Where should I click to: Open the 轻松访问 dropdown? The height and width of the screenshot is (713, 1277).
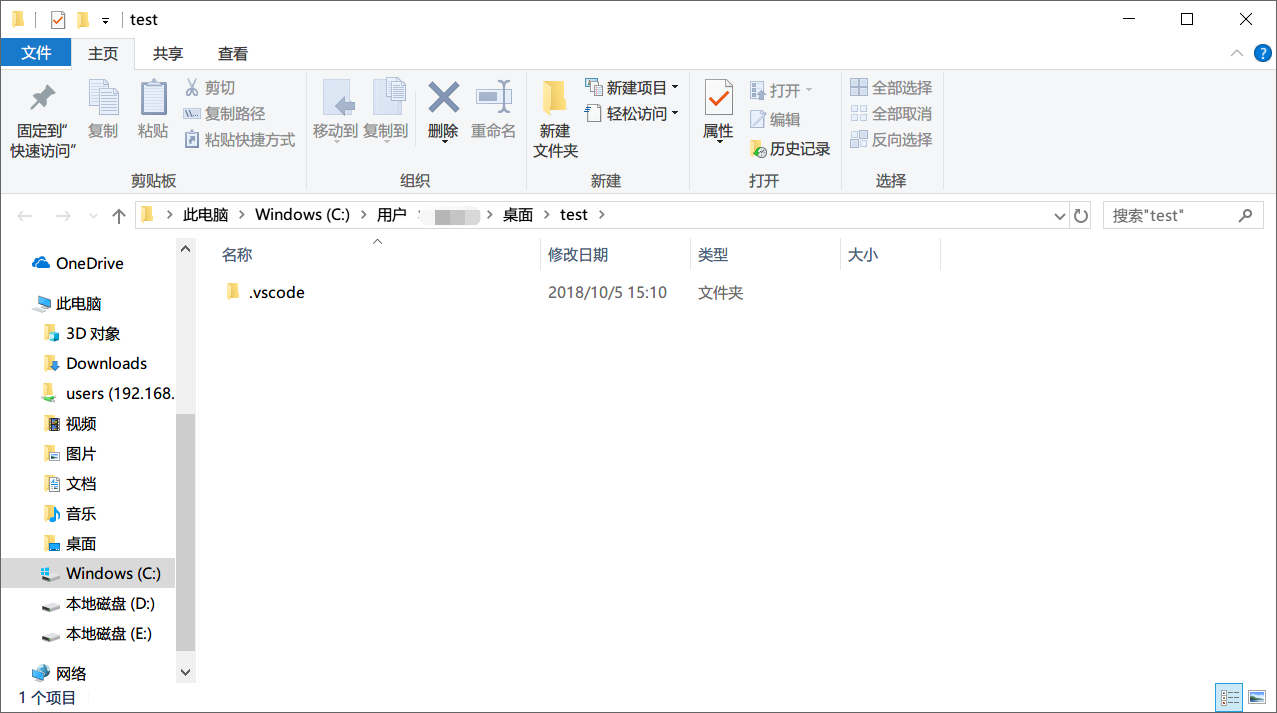click(x=632, y=114)
